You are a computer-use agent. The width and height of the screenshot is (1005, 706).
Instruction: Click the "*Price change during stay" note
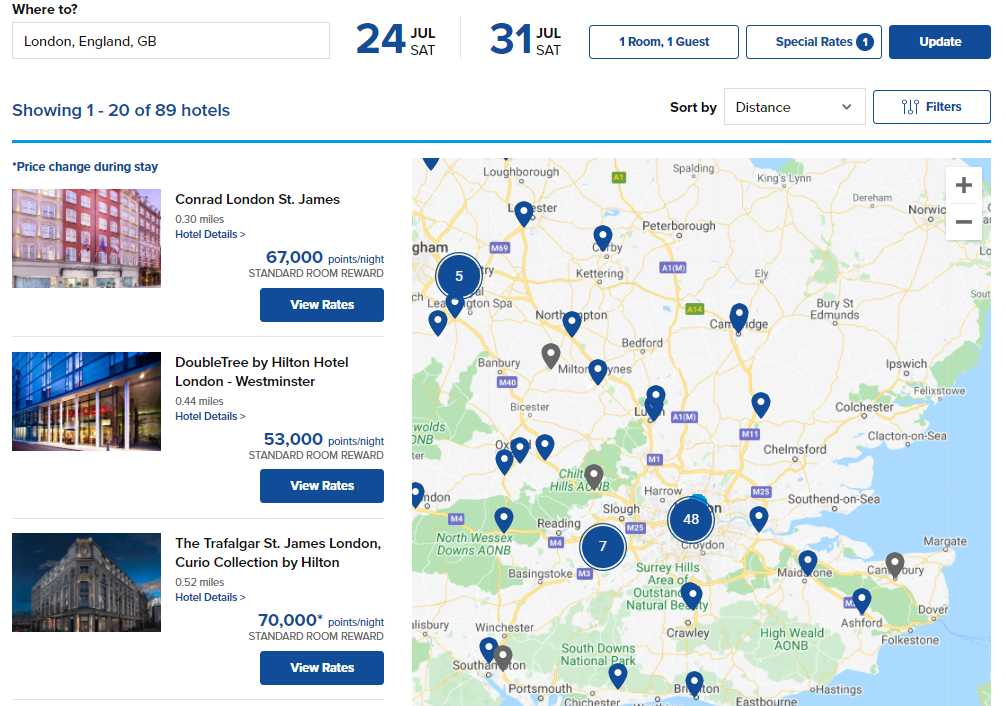pyautogui.click(x=85, y=167)
